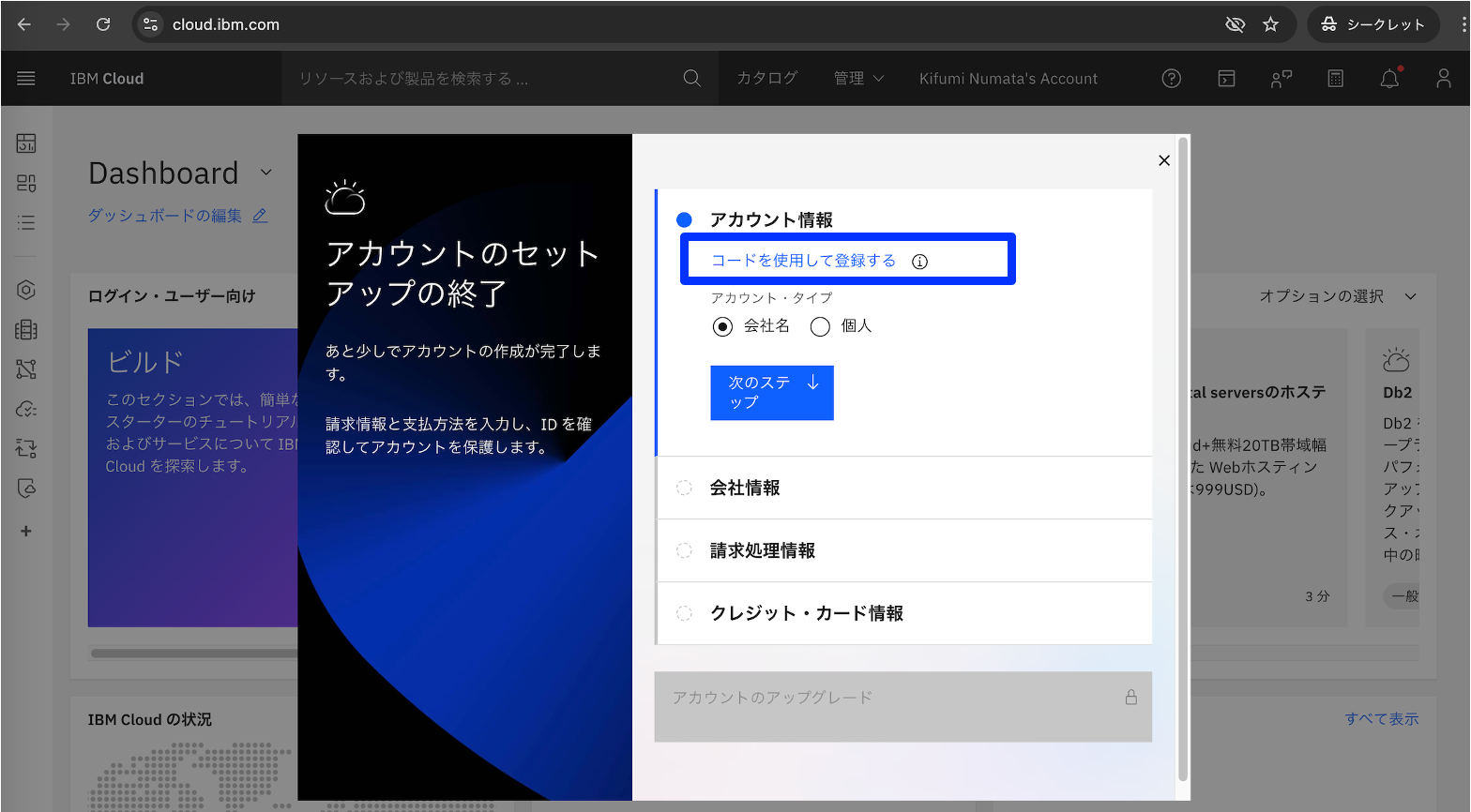Click the IBM Cloud home link
The height and width of the screenshot is (812, 1471).
point(107,79)
